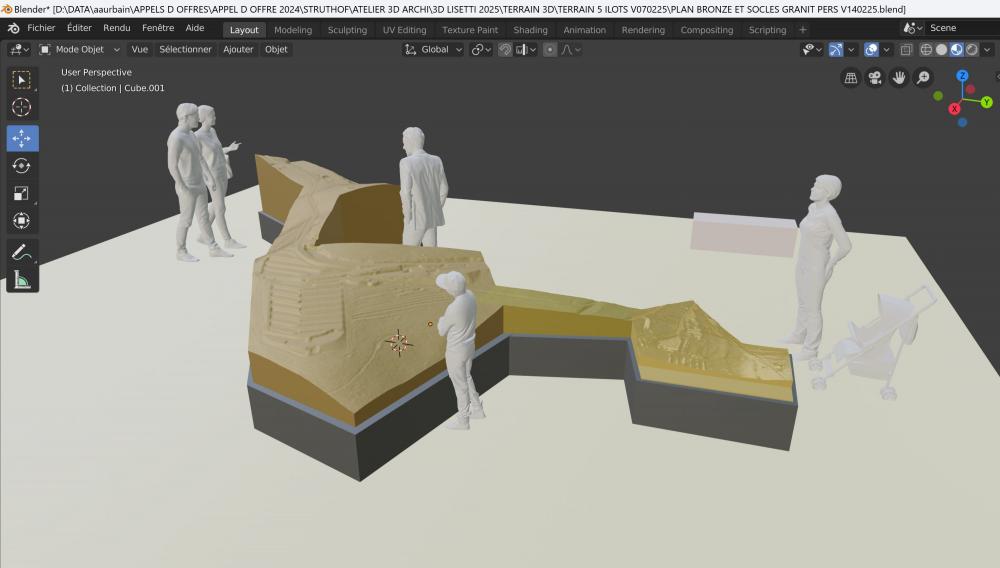The width and height of the screenshot is (1000, 568).
Task: Enable proportional editing toggle
Action: click(550, 49)
